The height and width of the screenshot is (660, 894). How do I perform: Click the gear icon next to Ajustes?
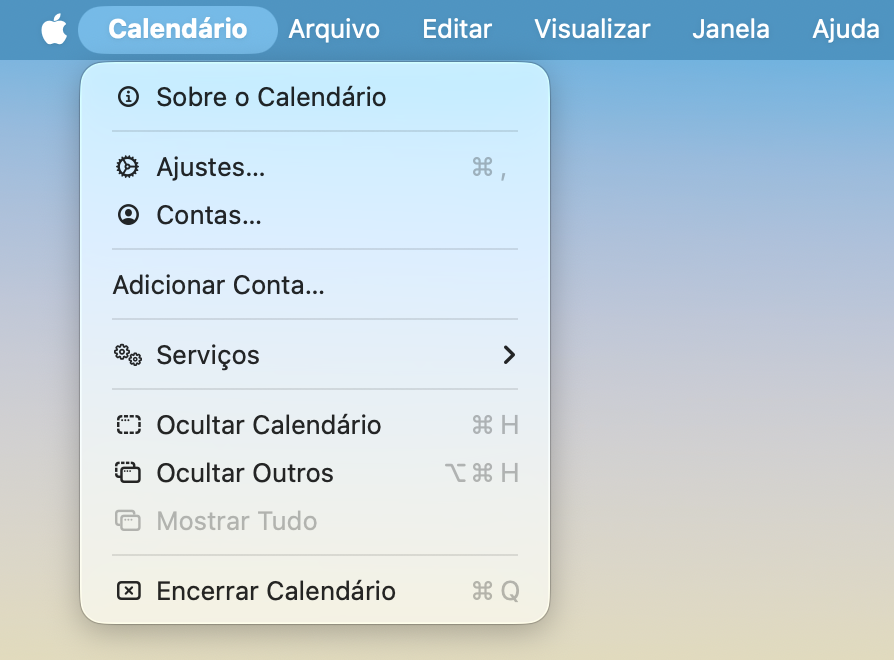click(128, 167)
